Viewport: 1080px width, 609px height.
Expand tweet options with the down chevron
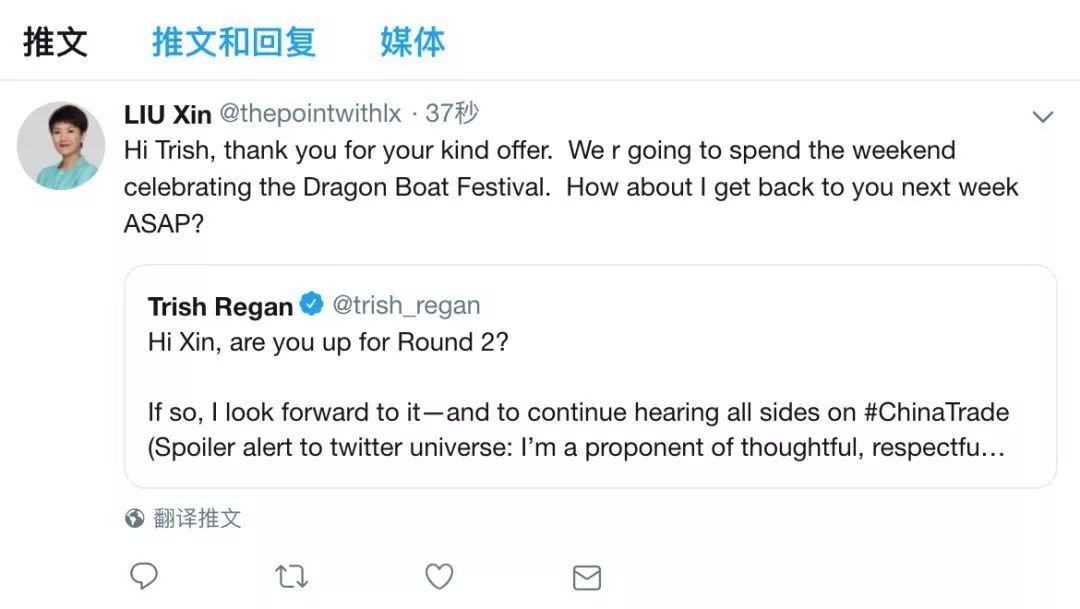[x=1043, y=117]
